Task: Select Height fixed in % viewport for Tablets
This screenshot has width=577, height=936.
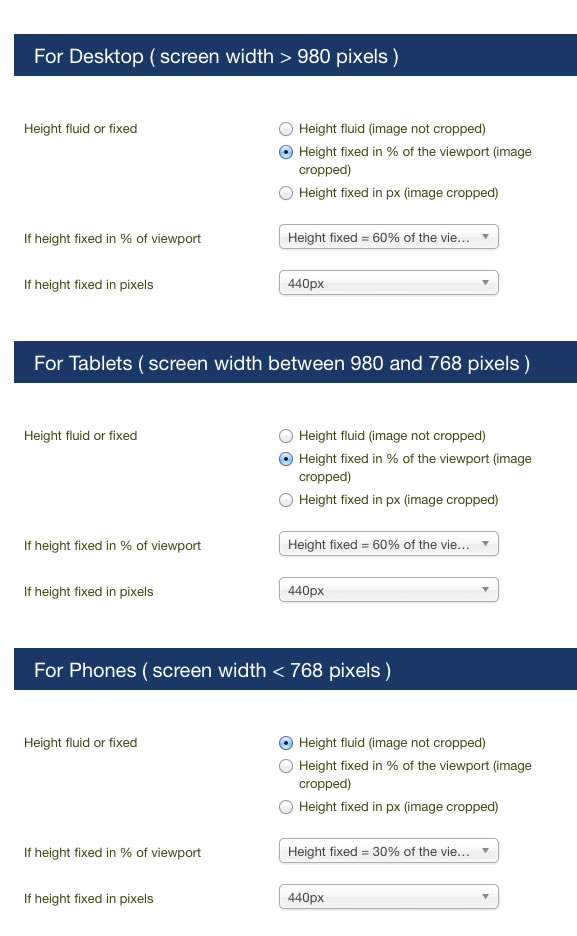Action: pyautogui.click(x=286, y=459)
